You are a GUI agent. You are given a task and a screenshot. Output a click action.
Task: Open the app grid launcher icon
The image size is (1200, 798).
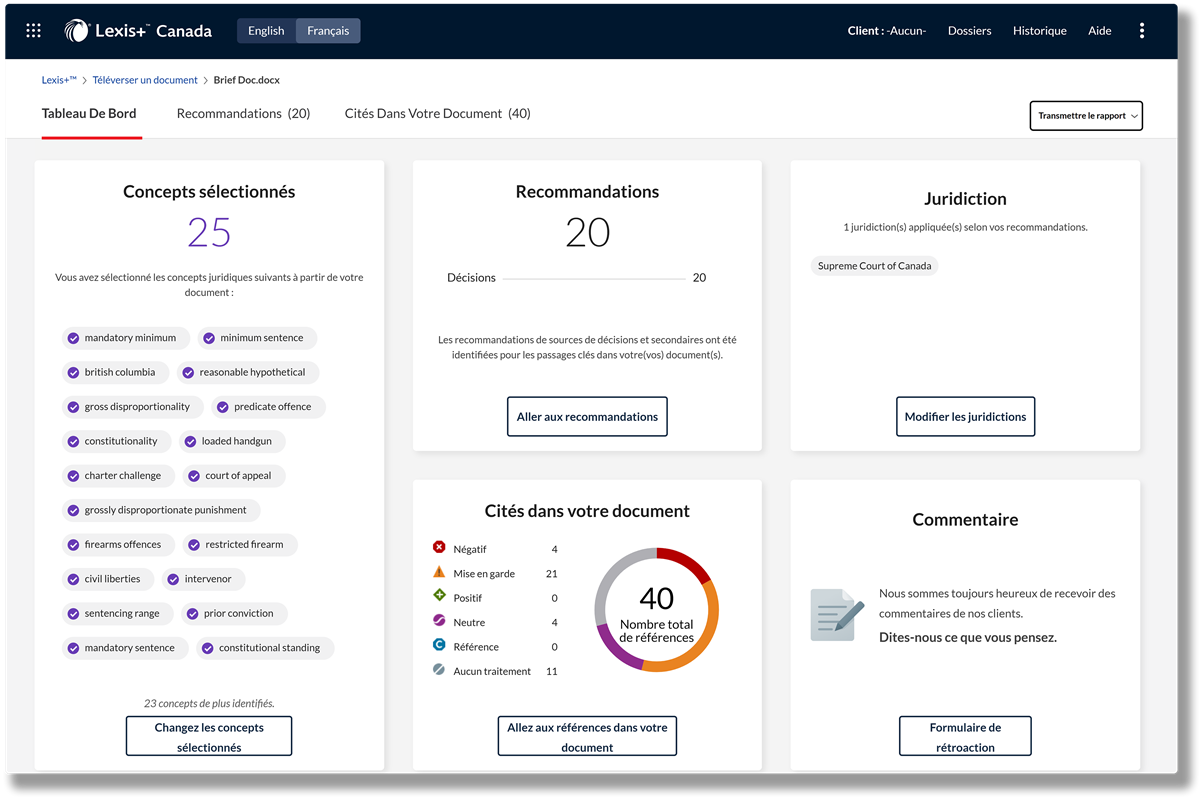point(33,31)
